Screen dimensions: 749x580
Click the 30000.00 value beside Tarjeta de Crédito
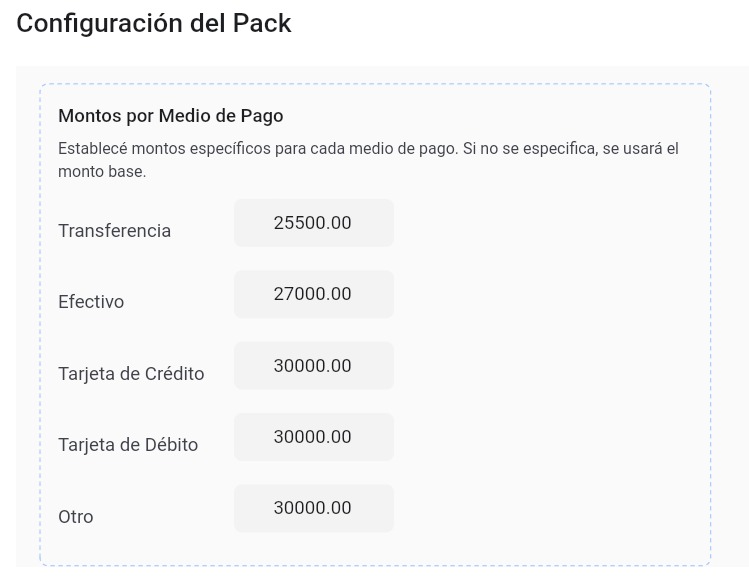click(x=312, y=366)
